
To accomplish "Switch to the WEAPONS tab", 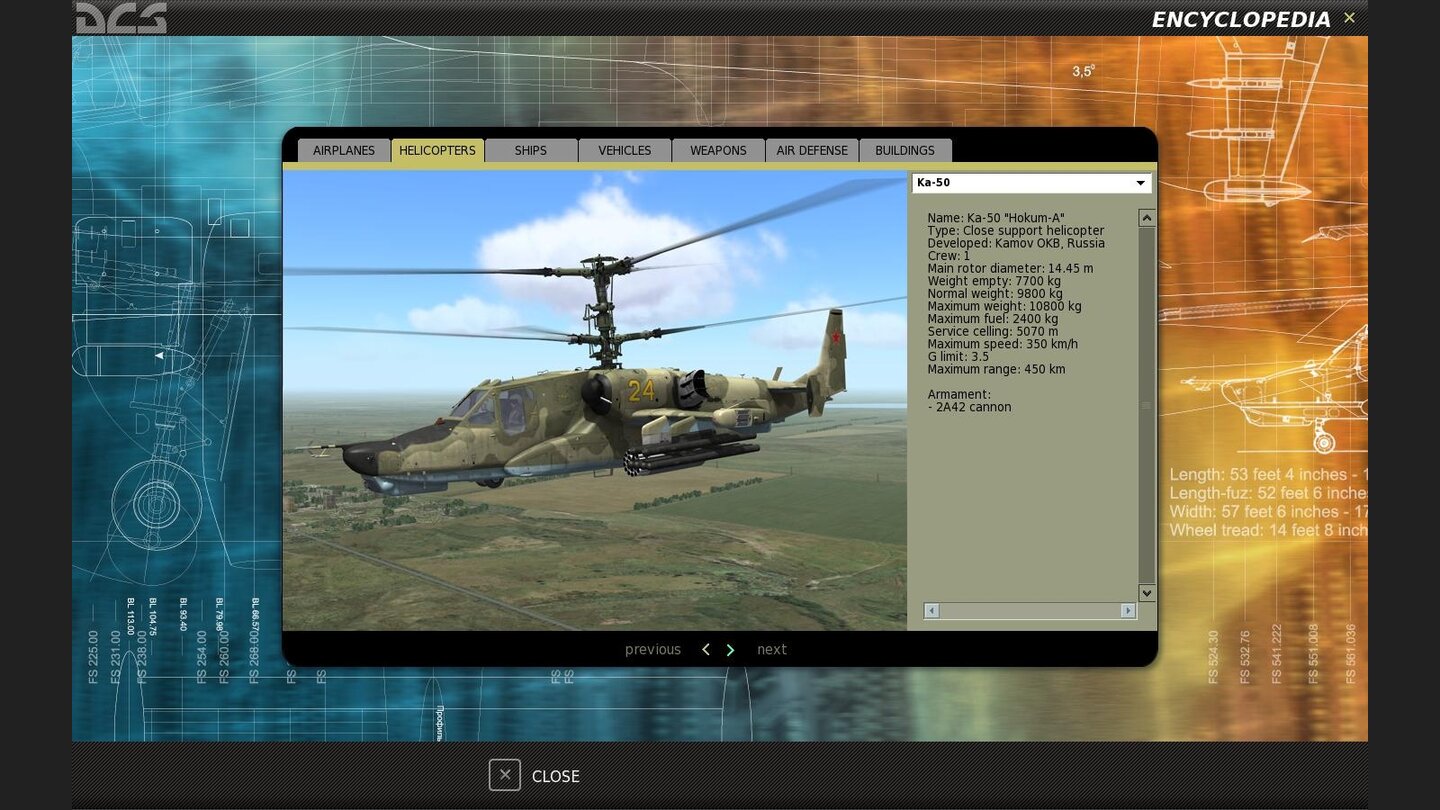I will pyautogui.click(x=718, y=150).
